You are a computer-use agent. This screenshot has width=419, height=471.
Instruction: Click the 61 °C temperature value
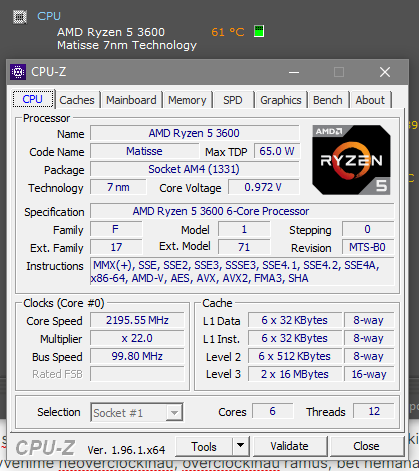pyautogui.click(x=228, y=32)
